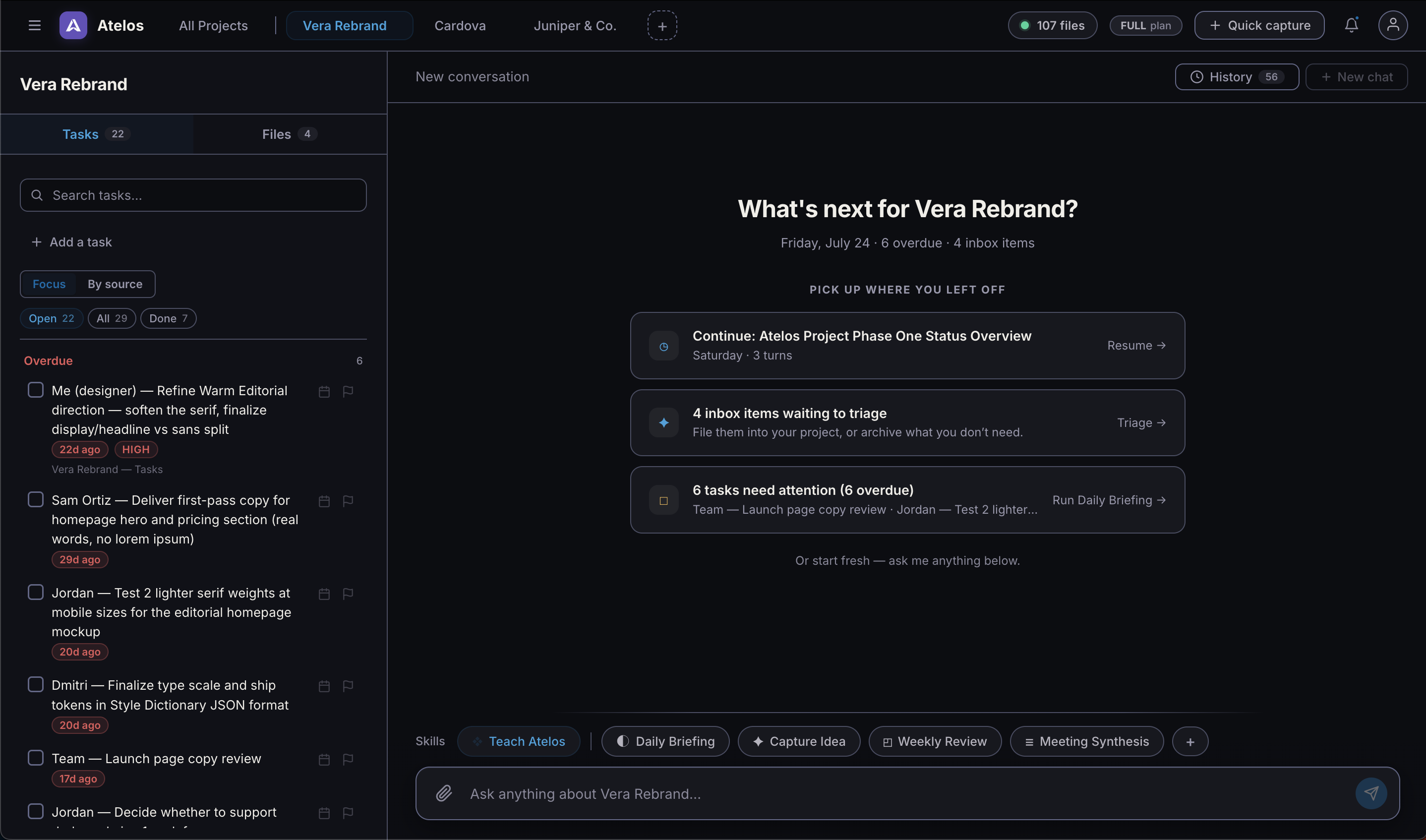Click the search magnifier icon
1426x840 pixels.
pos(37,195)
